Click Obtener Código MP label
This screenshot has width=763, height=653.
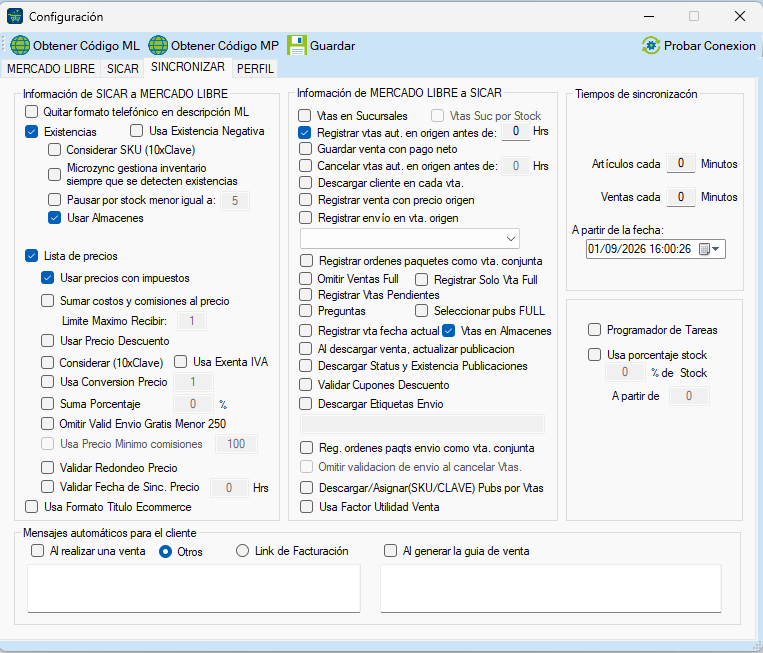225,46
